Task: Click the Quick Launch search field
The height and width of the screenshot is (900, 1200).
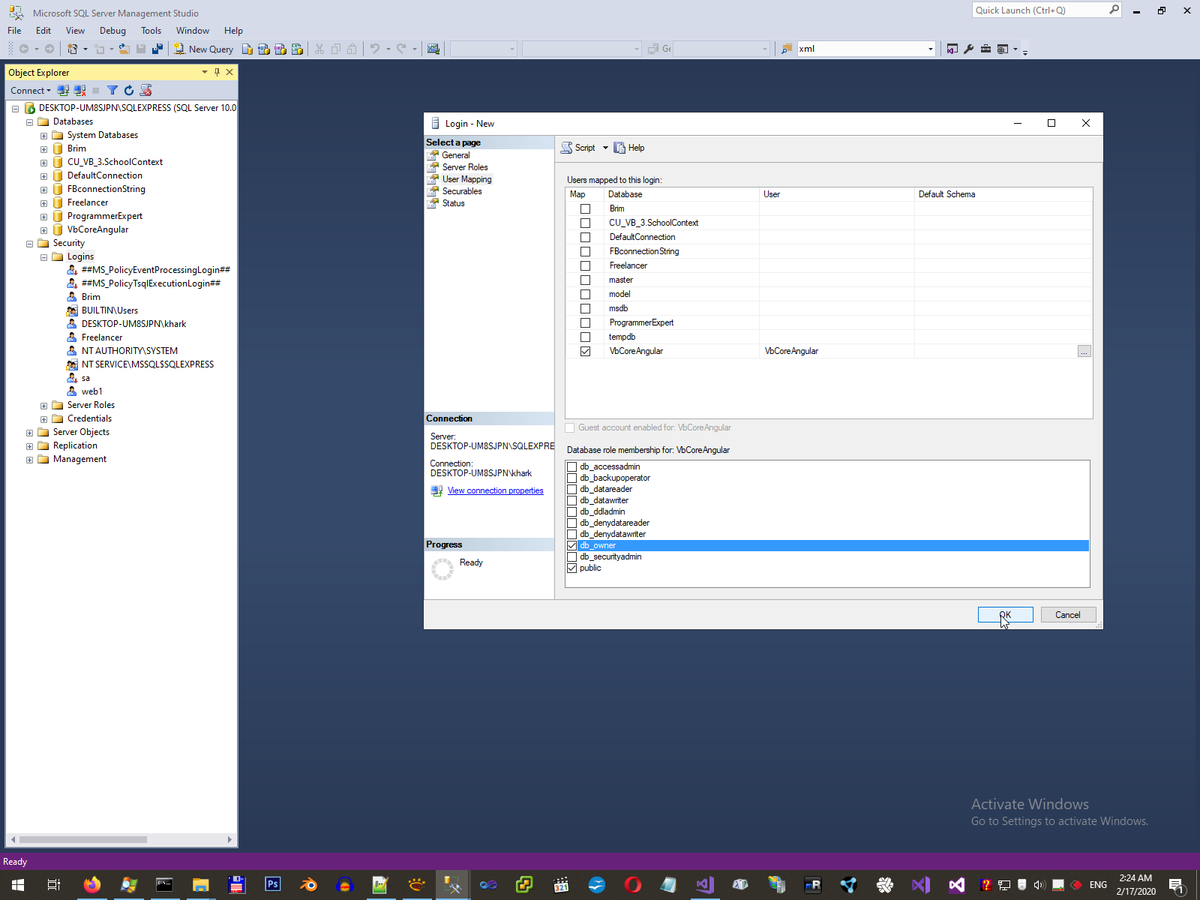Action: pos(1047,10)
